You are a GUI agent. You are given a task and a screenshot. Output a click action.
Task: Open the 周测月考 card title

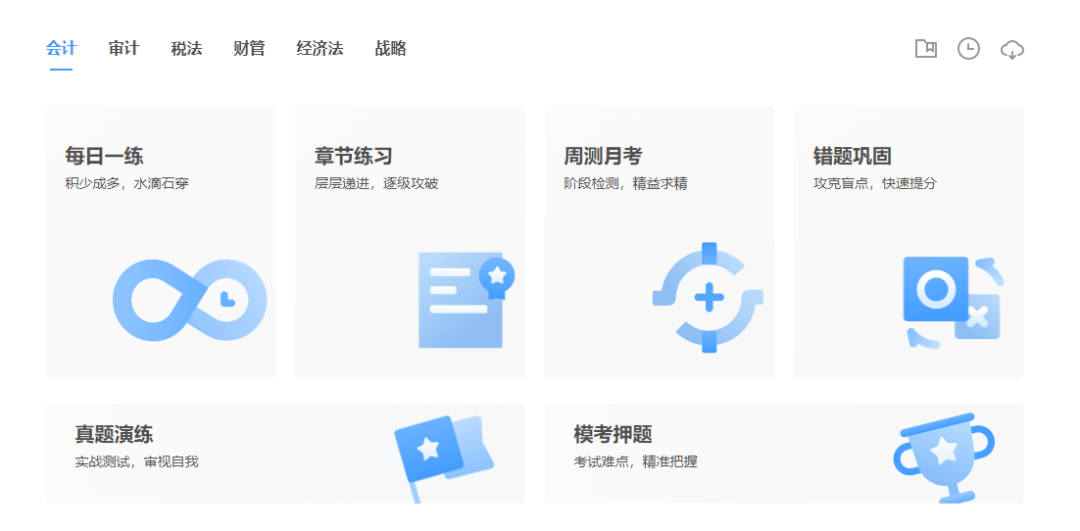point(603,156)
